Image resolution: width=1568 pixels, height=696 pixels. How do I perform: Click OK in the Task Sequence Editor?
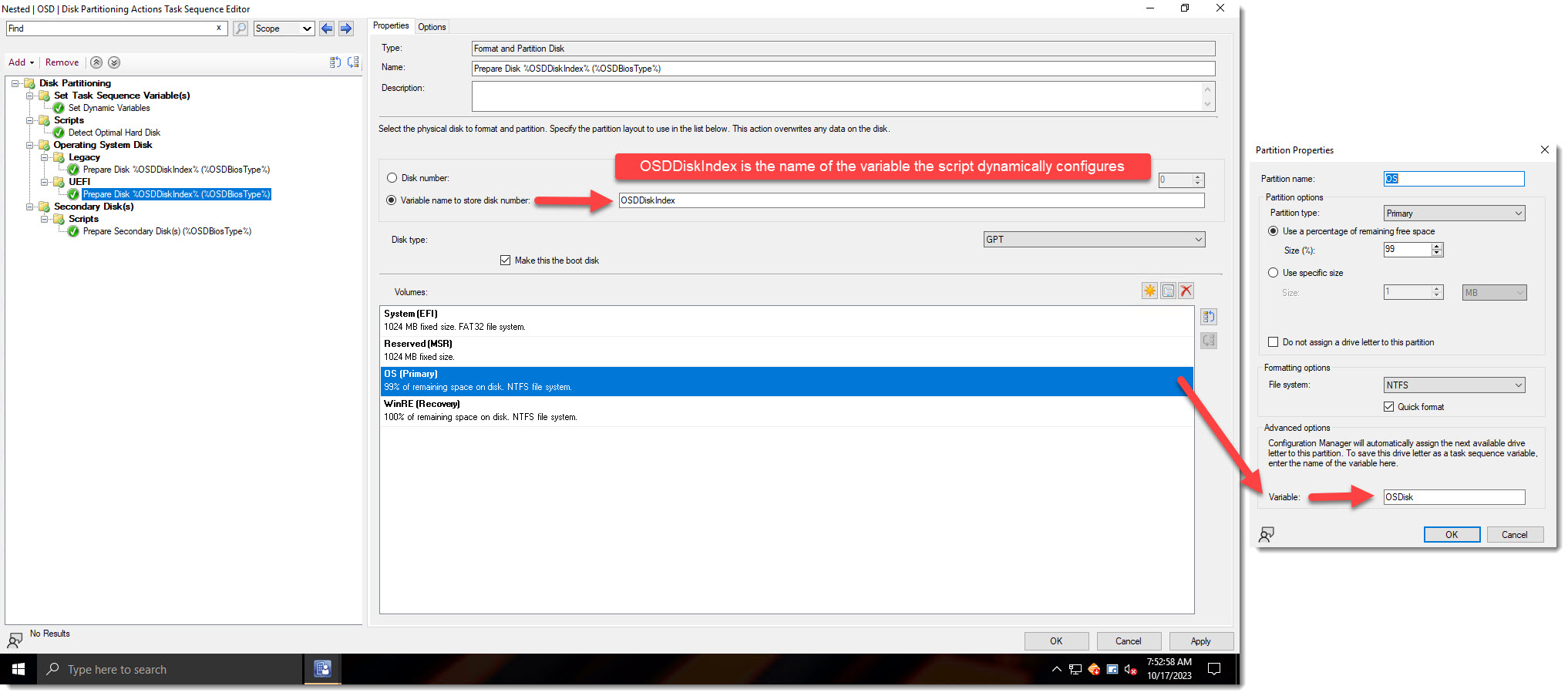(1056, 641)
